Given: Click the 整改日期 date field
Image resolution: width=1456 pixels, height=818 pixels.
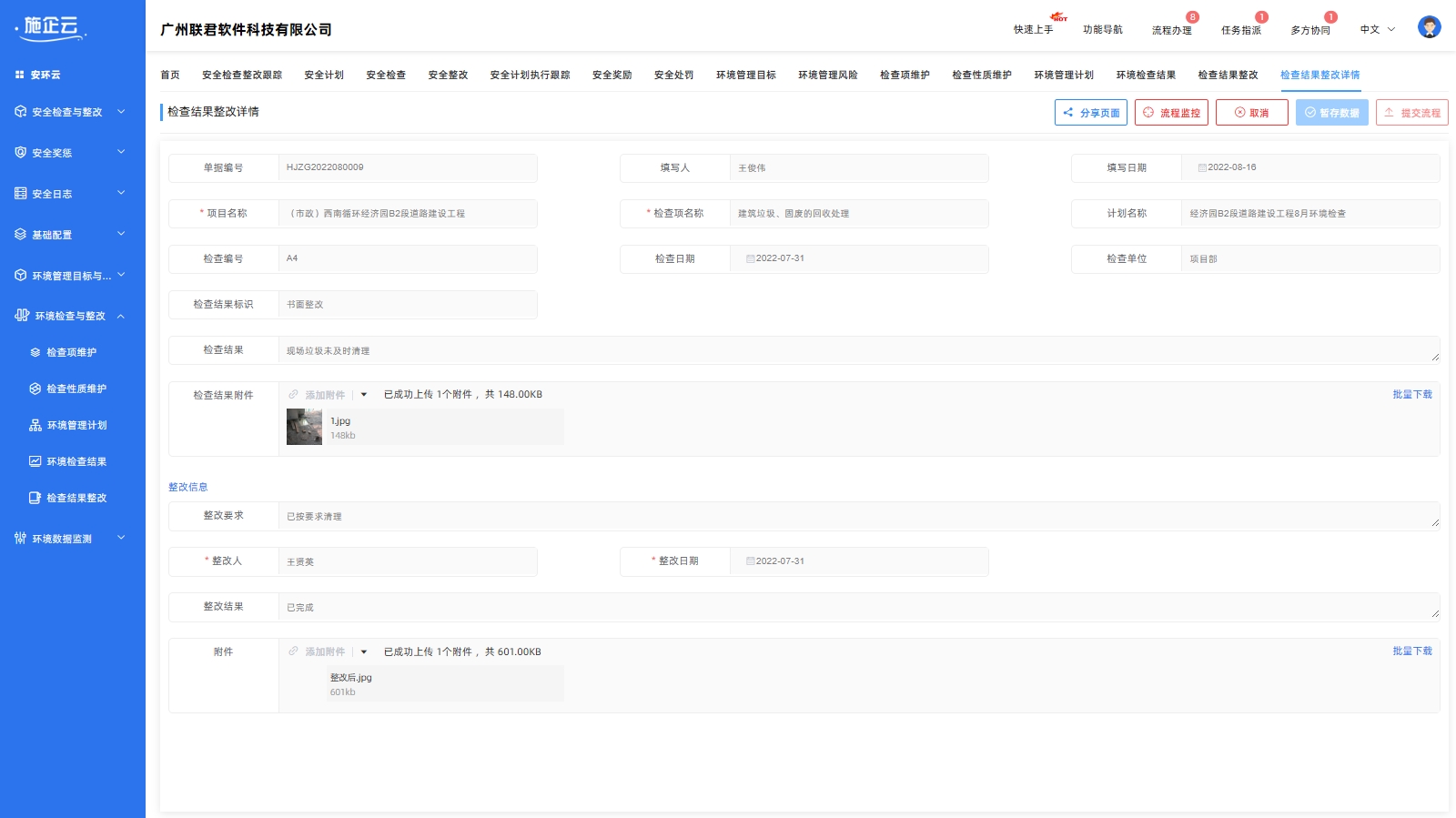Looking at the screenshot, I should click(x=858, y=561).
